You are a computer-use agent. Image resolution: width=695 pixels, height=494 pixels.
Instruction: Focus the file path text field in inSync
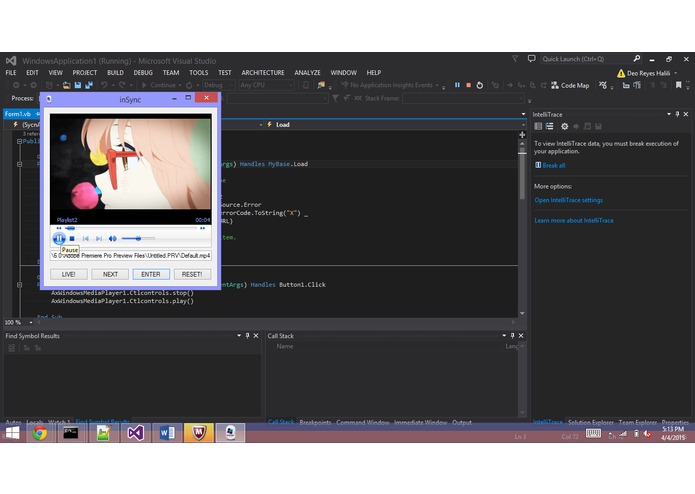coord(131,256)
